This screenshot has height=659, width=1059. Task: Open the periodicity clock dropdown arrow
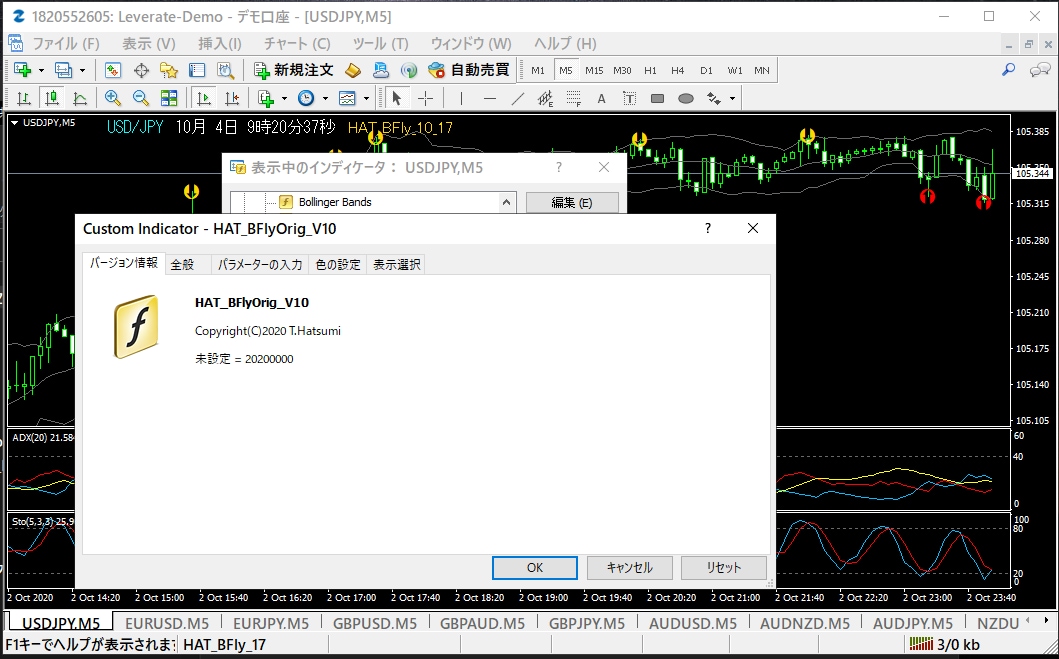click(325, 99)
